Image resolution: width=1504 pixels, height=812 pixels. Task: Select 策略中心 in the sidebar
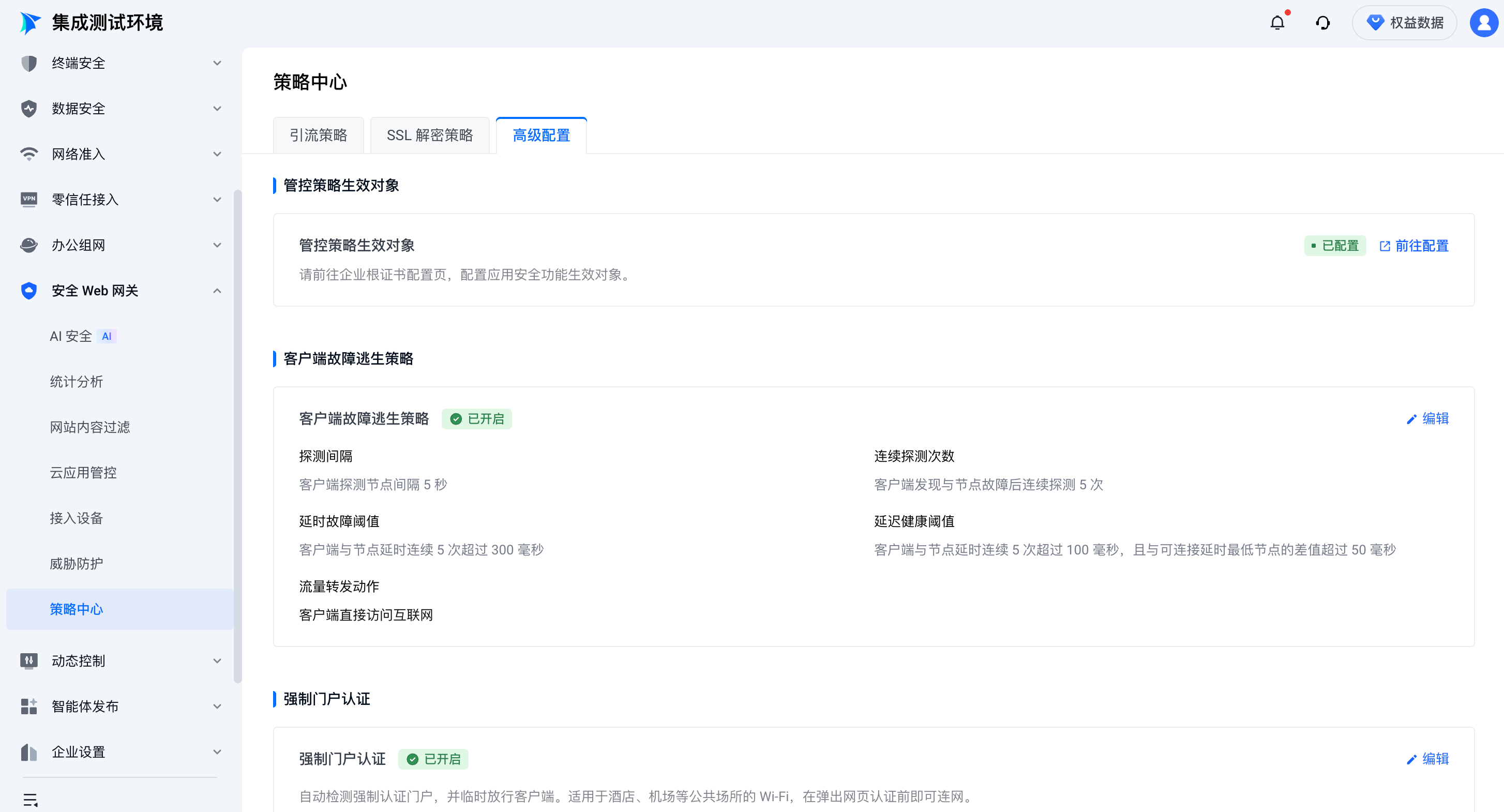pos(119,609)
